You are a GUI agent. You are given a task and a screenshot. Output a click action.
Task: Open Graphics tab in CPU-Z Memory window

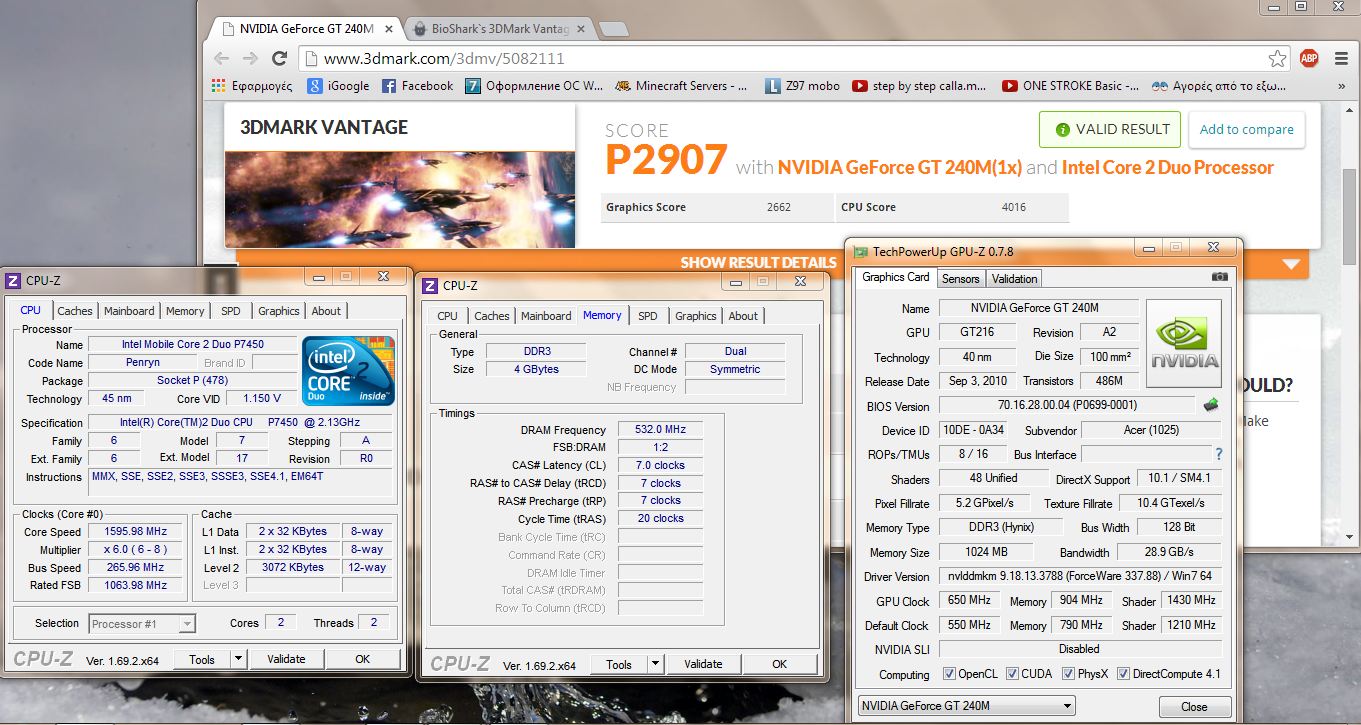pyautogui.click(x=696, y=316)
